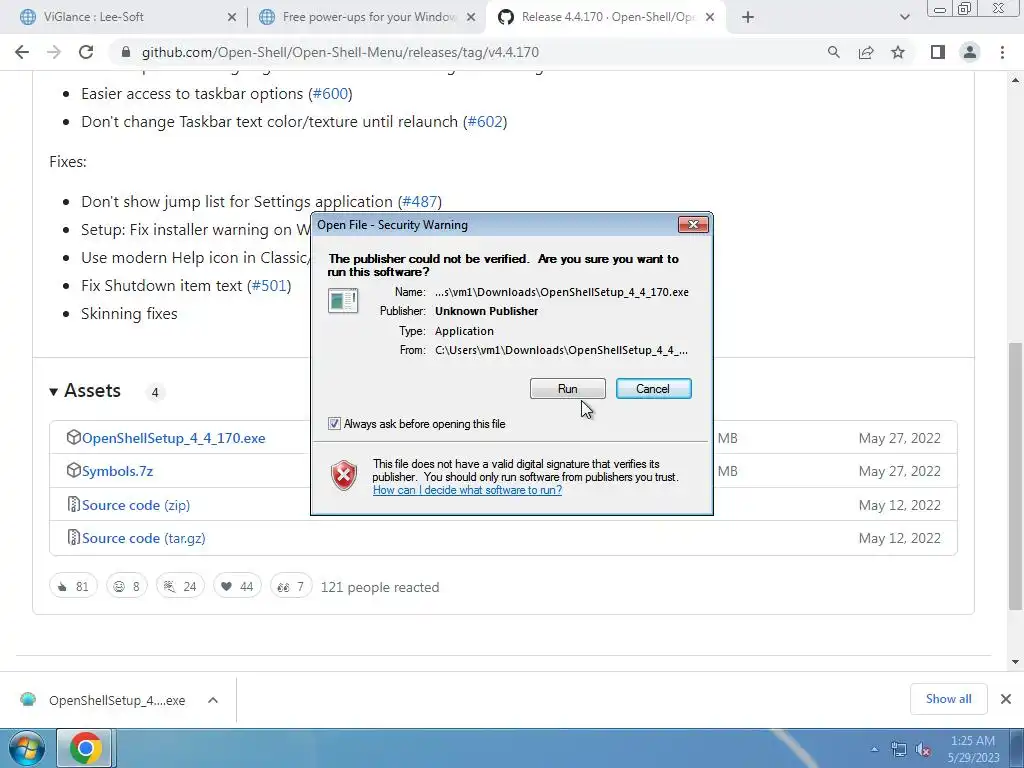Viewport: 1024px width, 768px height.
Task: Close the downloads bar
Action: tap(1006, 699)
